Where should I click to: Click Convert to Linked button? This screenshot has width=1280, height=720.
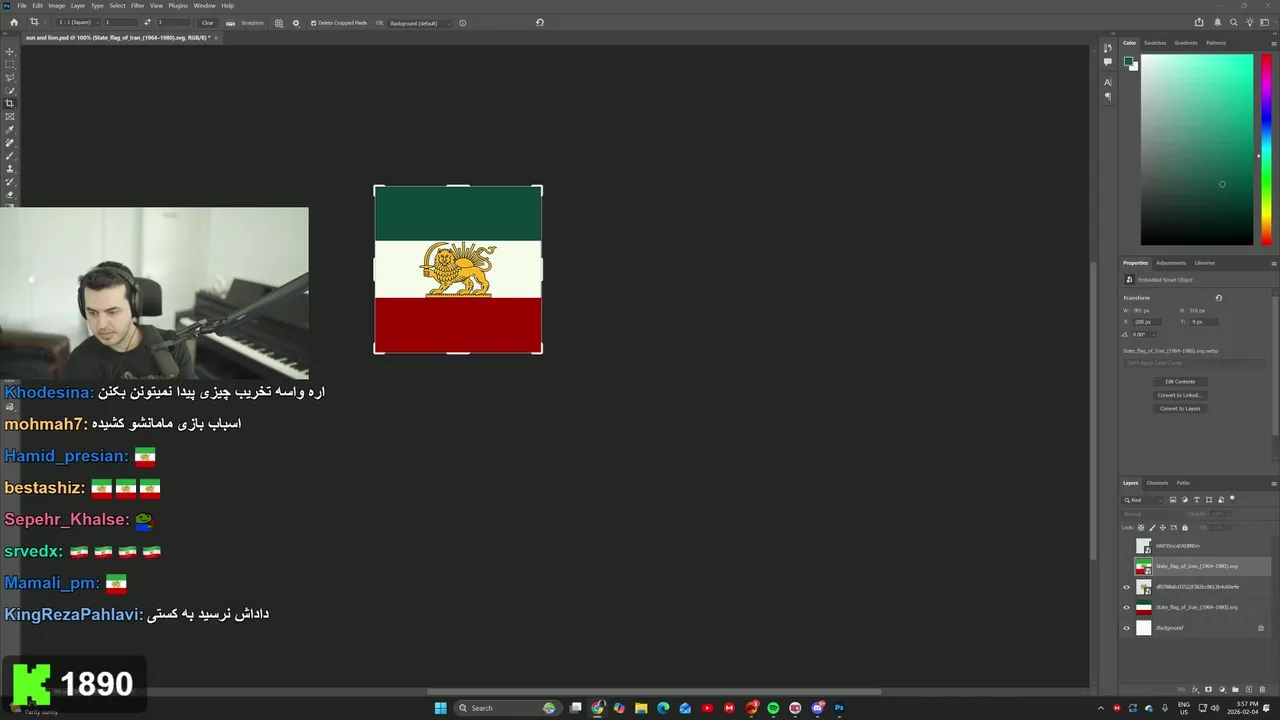pyautogui.click(x=1180, y=395)
